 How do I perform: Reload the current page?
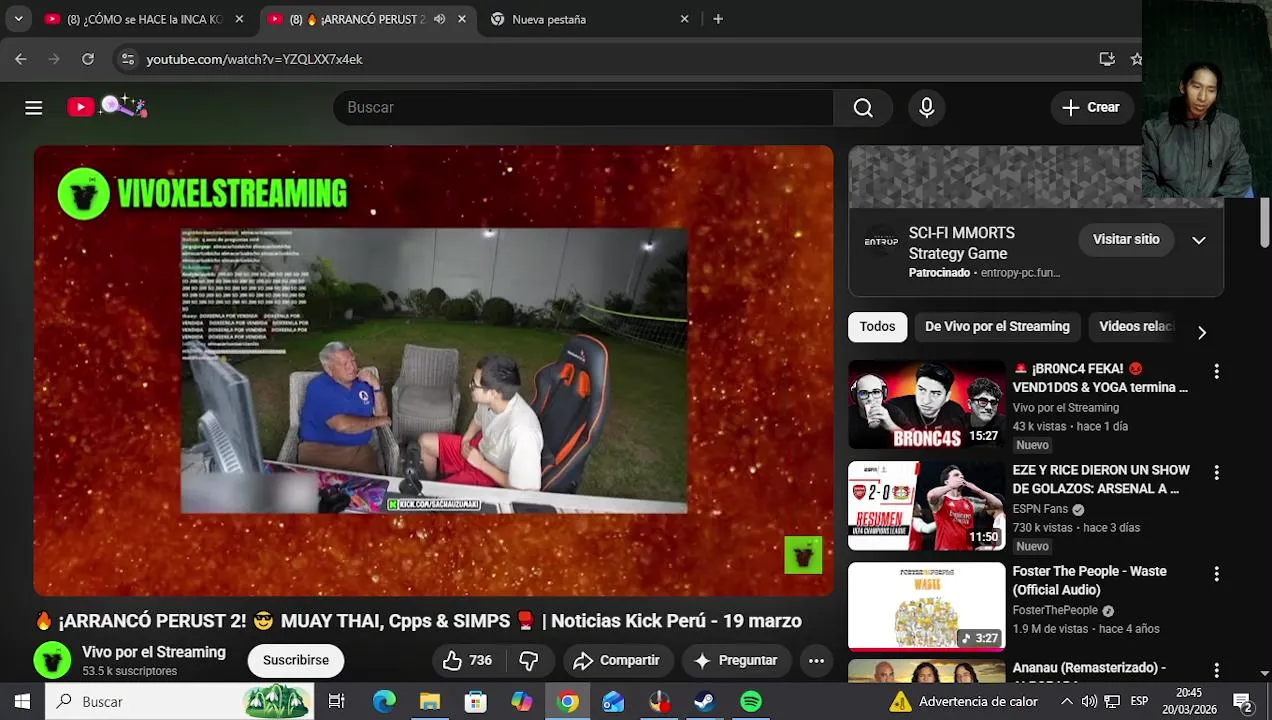tap(88, 59)
